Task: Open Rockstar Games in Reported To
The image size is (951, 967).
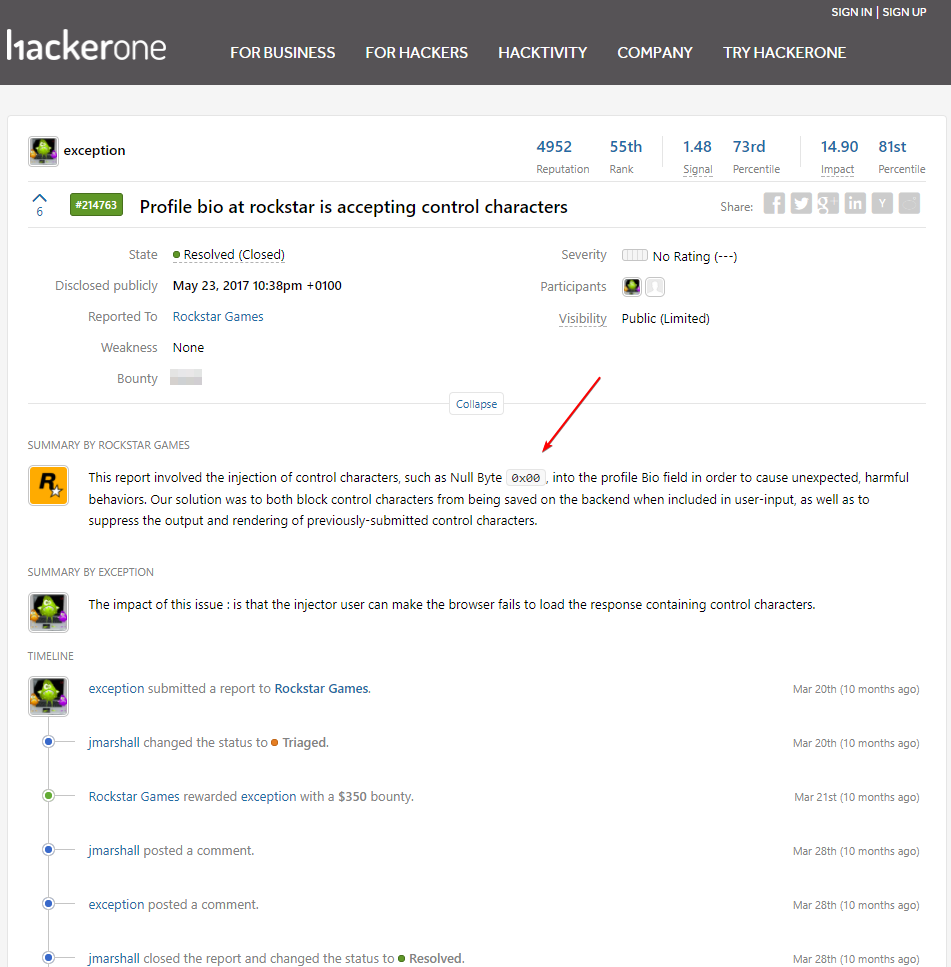Action: (x=218, y=316)
